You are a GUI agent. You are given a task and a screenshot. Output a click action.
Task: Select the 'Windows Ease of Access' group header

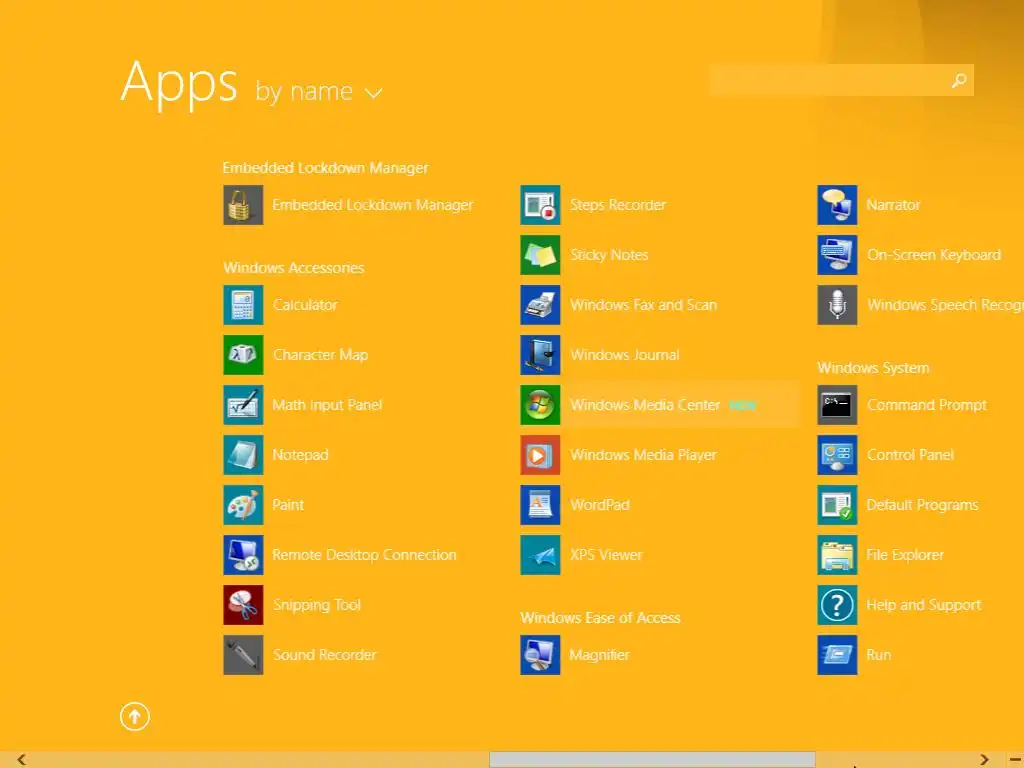[x=600, y=618]
